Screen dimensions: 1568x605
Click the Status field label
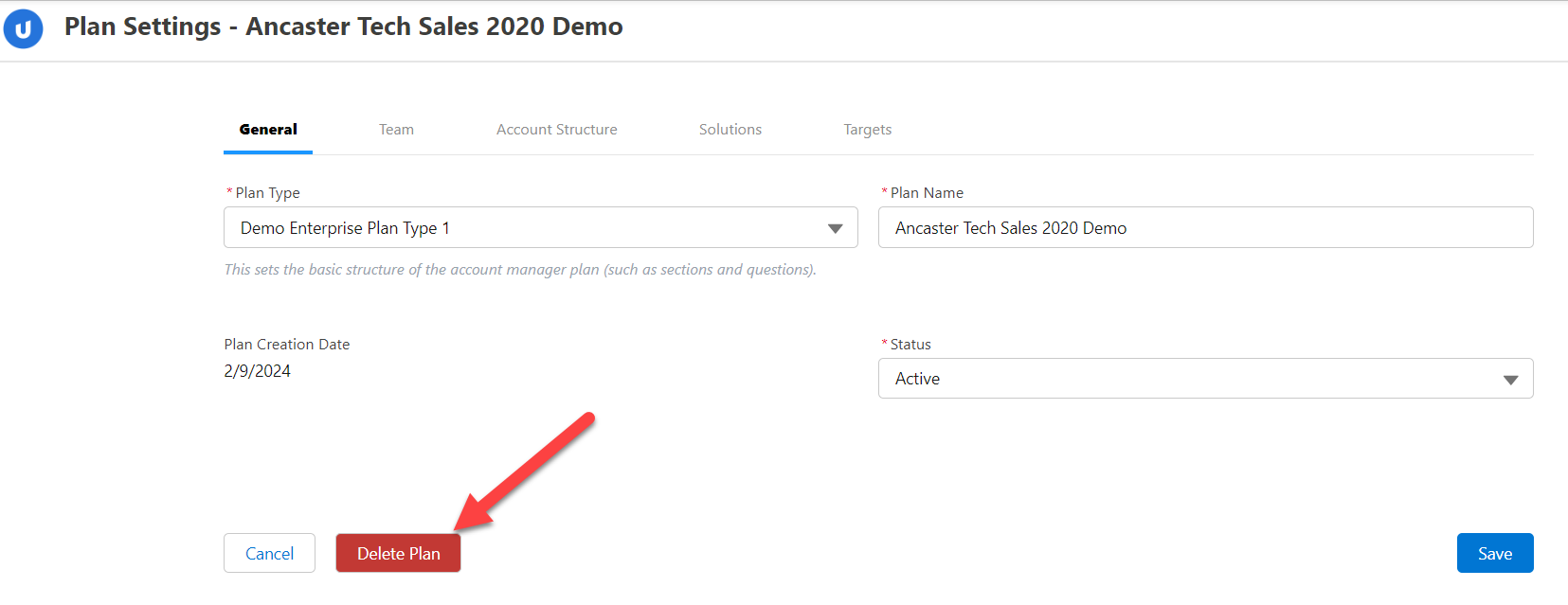pos(910,345)
